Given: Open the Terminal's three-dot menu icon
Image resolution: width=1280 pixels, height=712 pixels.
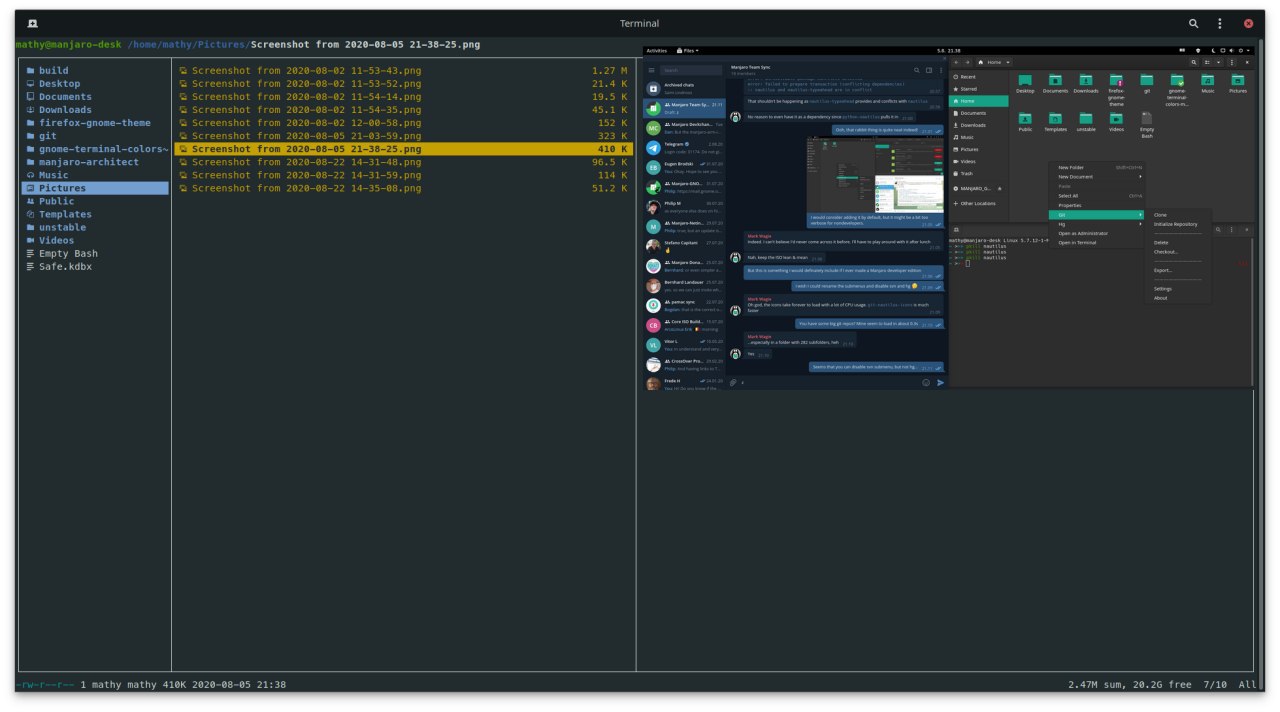Looking at the screenshot, I should click(1218, 22).
